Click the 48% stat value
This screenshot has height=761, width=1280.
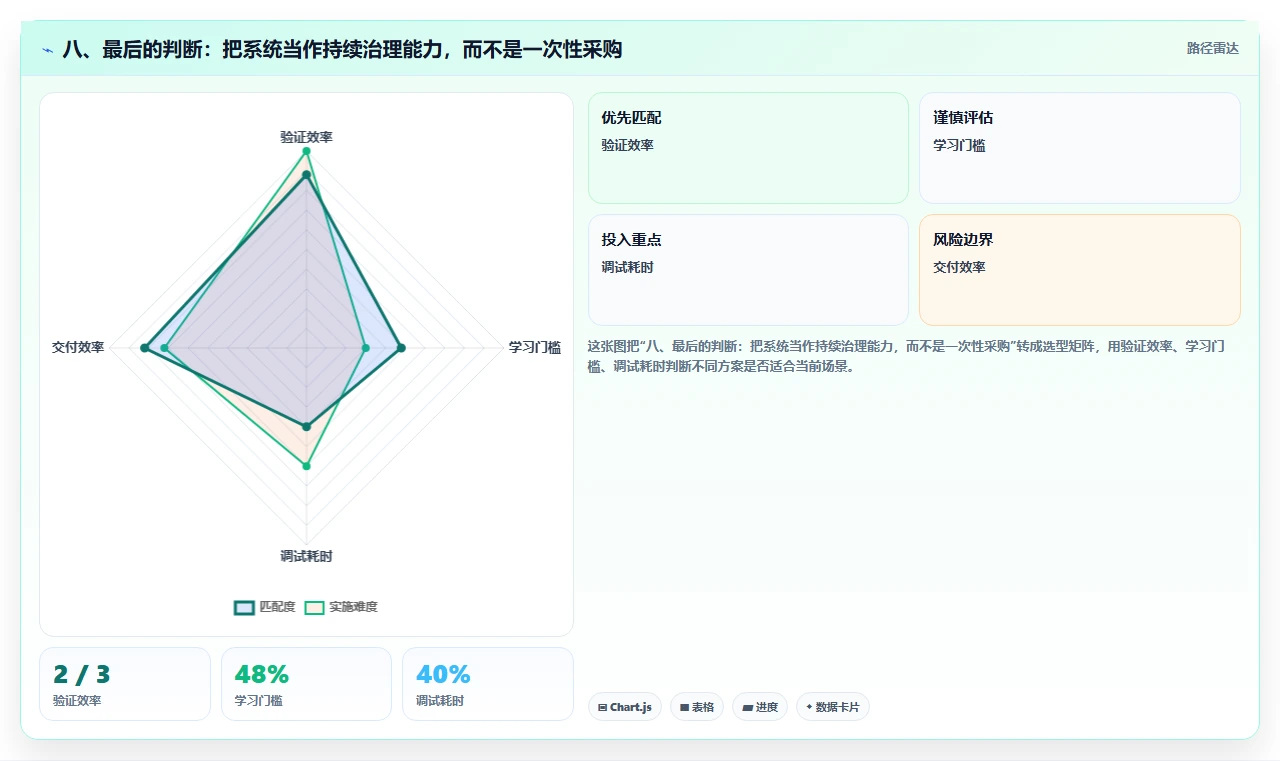pos(262,675)
